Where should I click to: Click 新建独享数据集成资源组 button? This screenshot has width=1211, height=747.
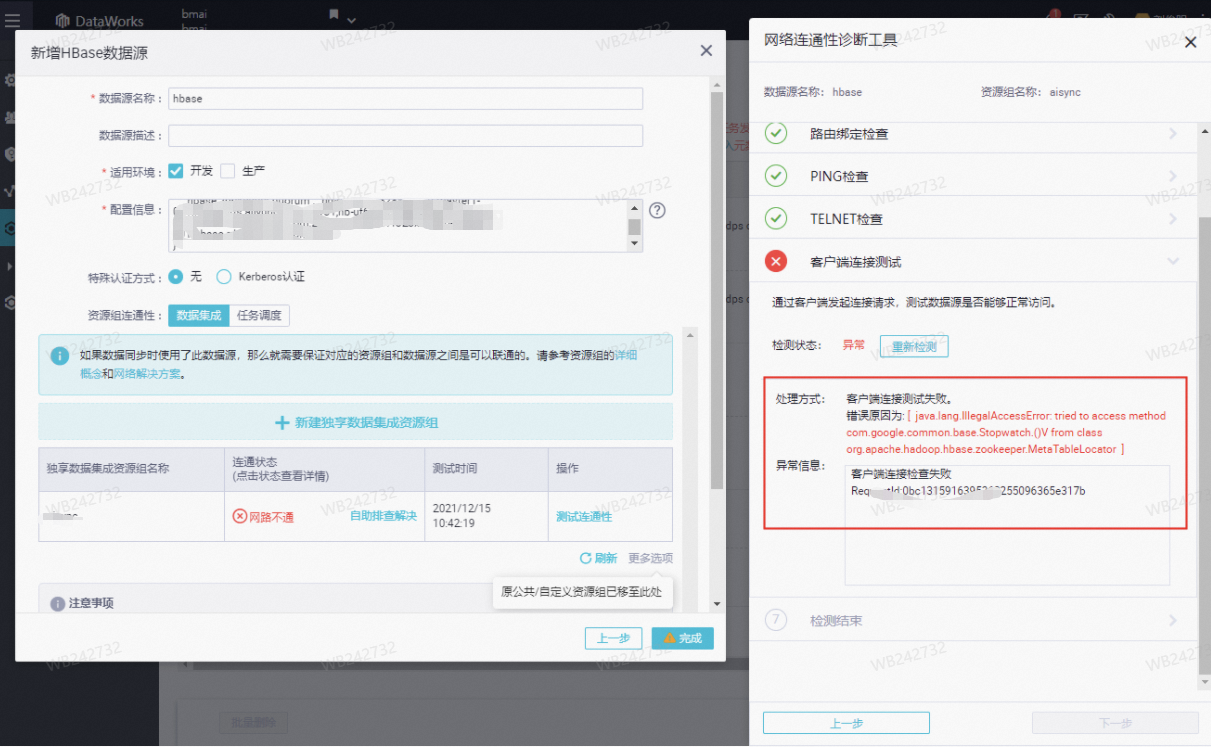[x=356, y=423]
